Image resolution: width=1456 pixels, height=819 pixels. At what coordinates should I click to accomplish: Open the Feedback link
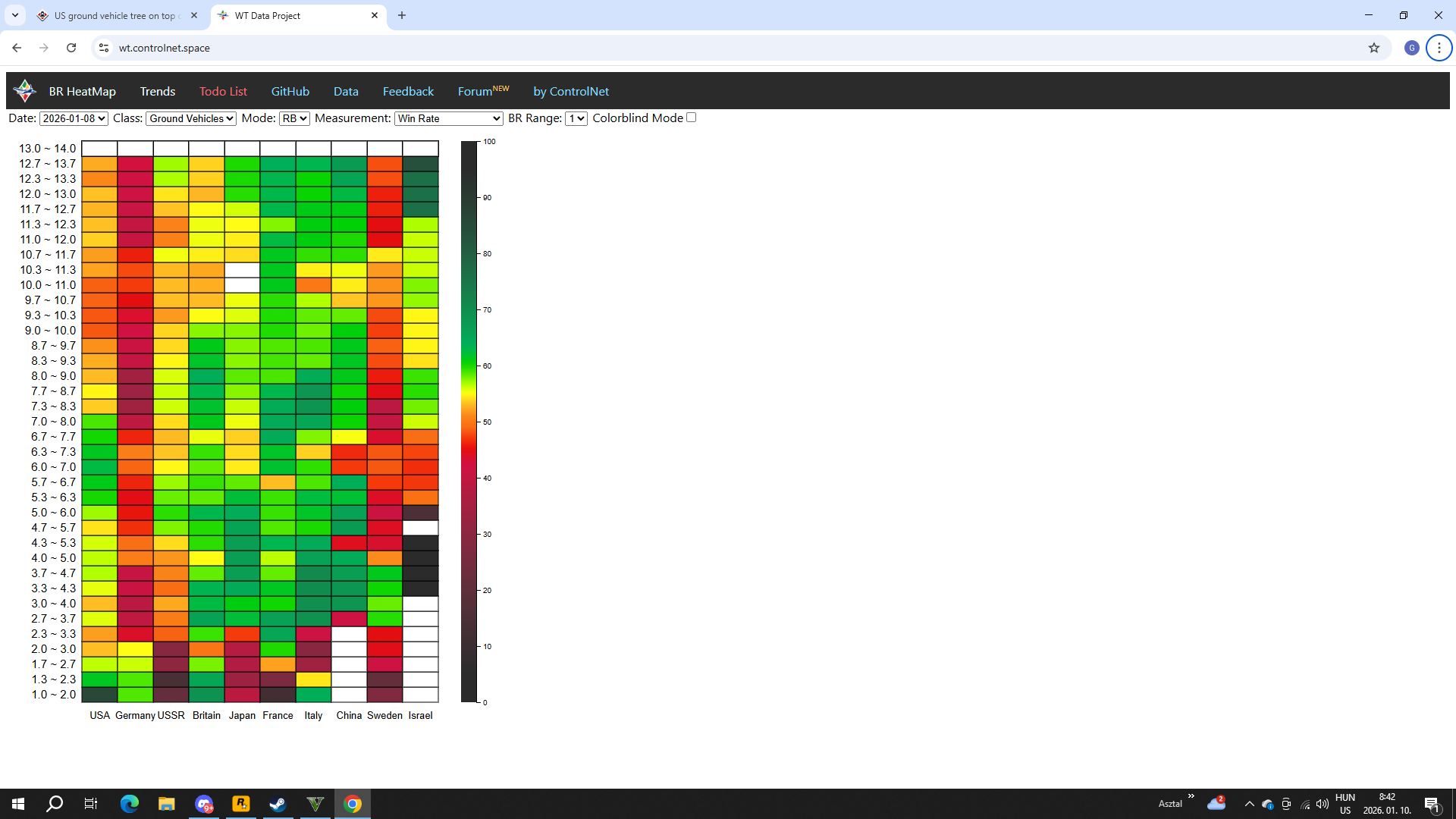coord(408,91)
